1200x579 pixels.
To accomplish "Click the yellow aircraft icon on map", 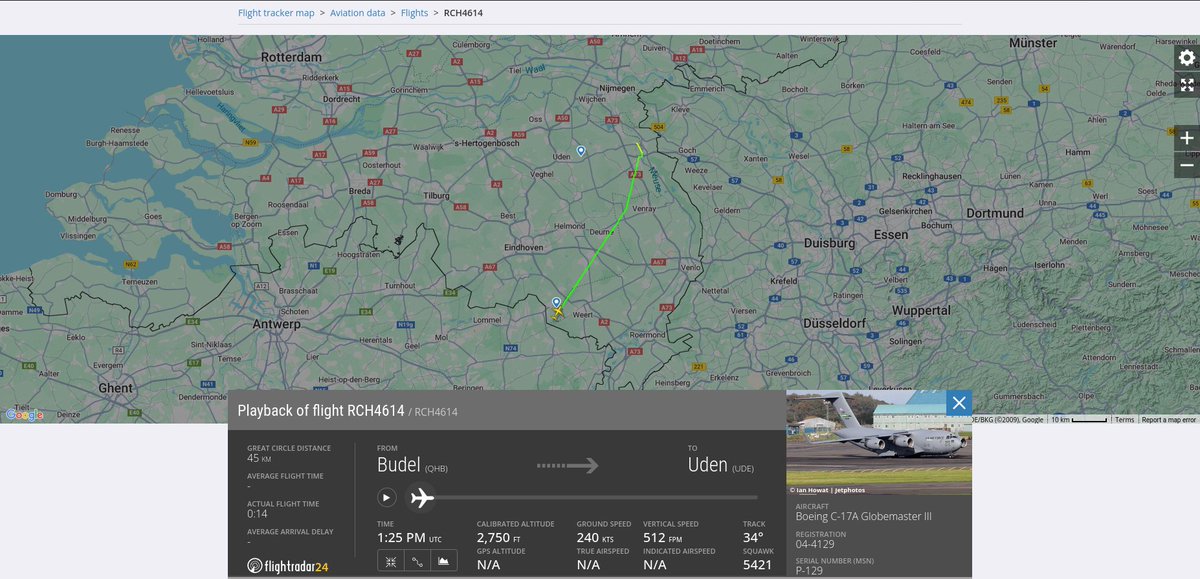I will pyautogui.click(x=557, y=312).
